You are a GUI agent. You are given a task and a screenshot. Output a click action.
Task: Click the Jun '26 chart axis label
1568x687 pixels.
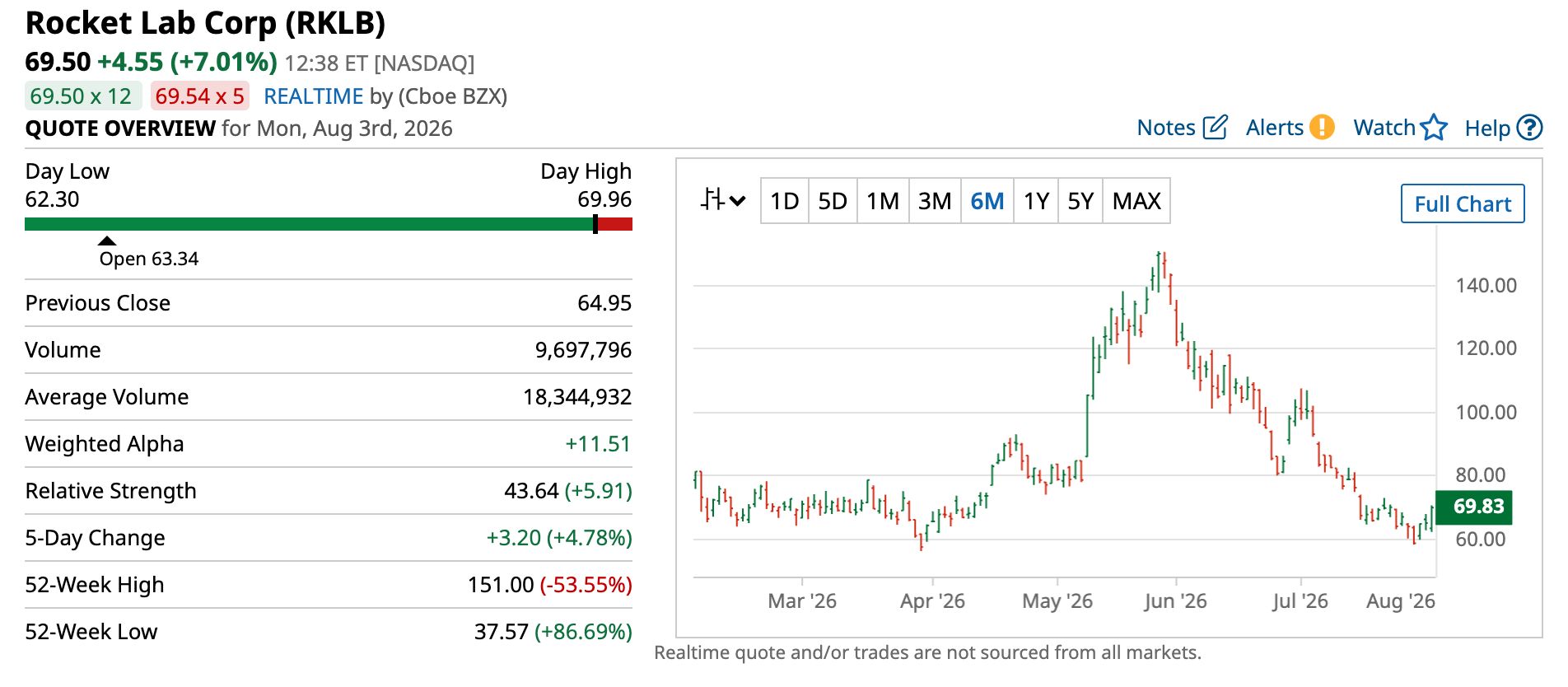coord(1175,601)
